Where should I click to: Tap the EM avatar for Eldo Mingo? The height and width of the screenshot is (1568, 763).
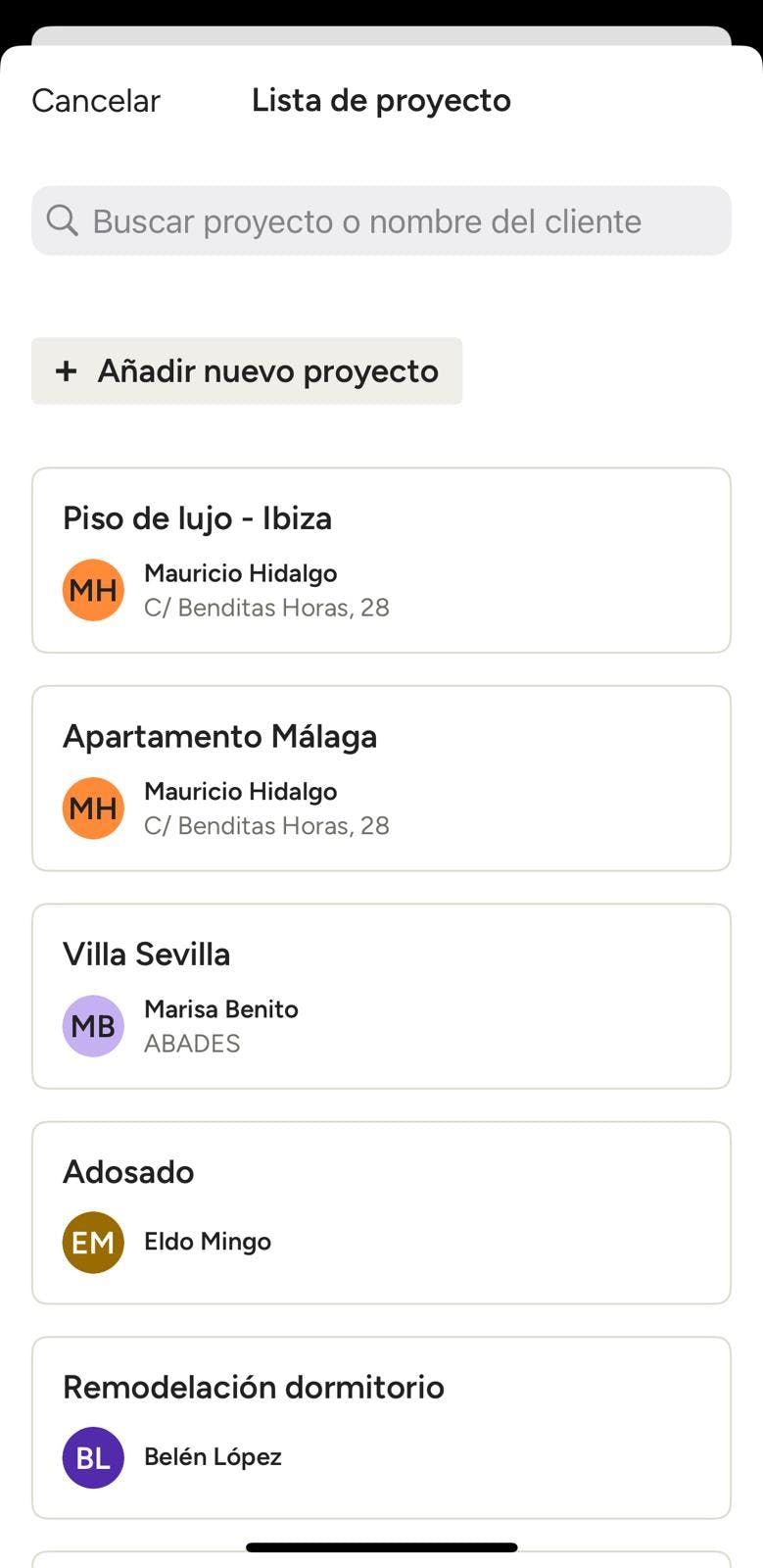pyautogui.click(x=93, y=1243)
